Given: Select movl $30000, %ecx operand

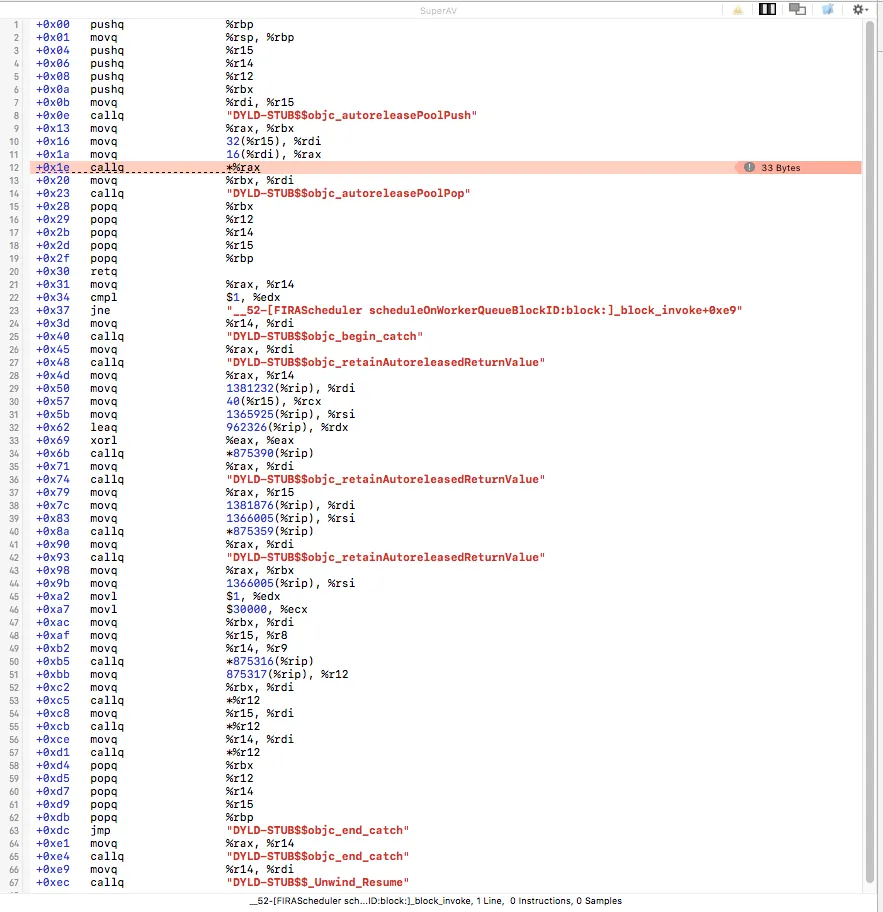Looking at the screenshot, I should click(266, 610).
